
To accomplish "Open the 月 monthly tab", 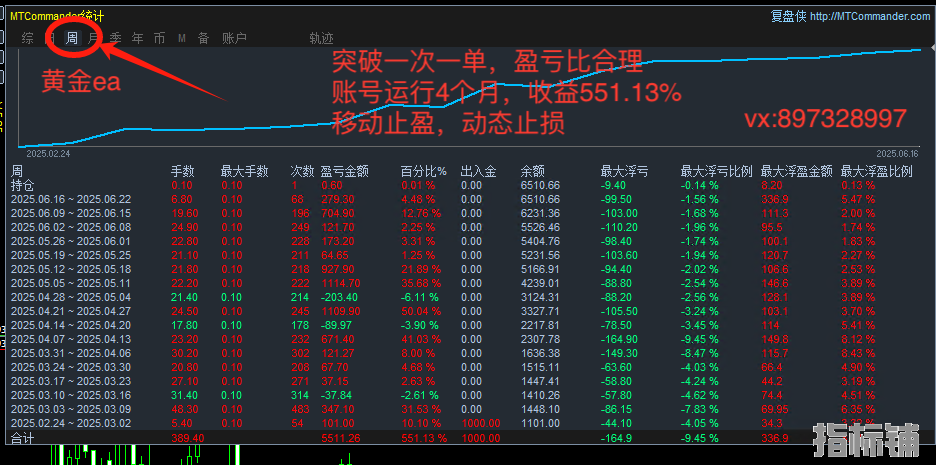I will point(93,38).
